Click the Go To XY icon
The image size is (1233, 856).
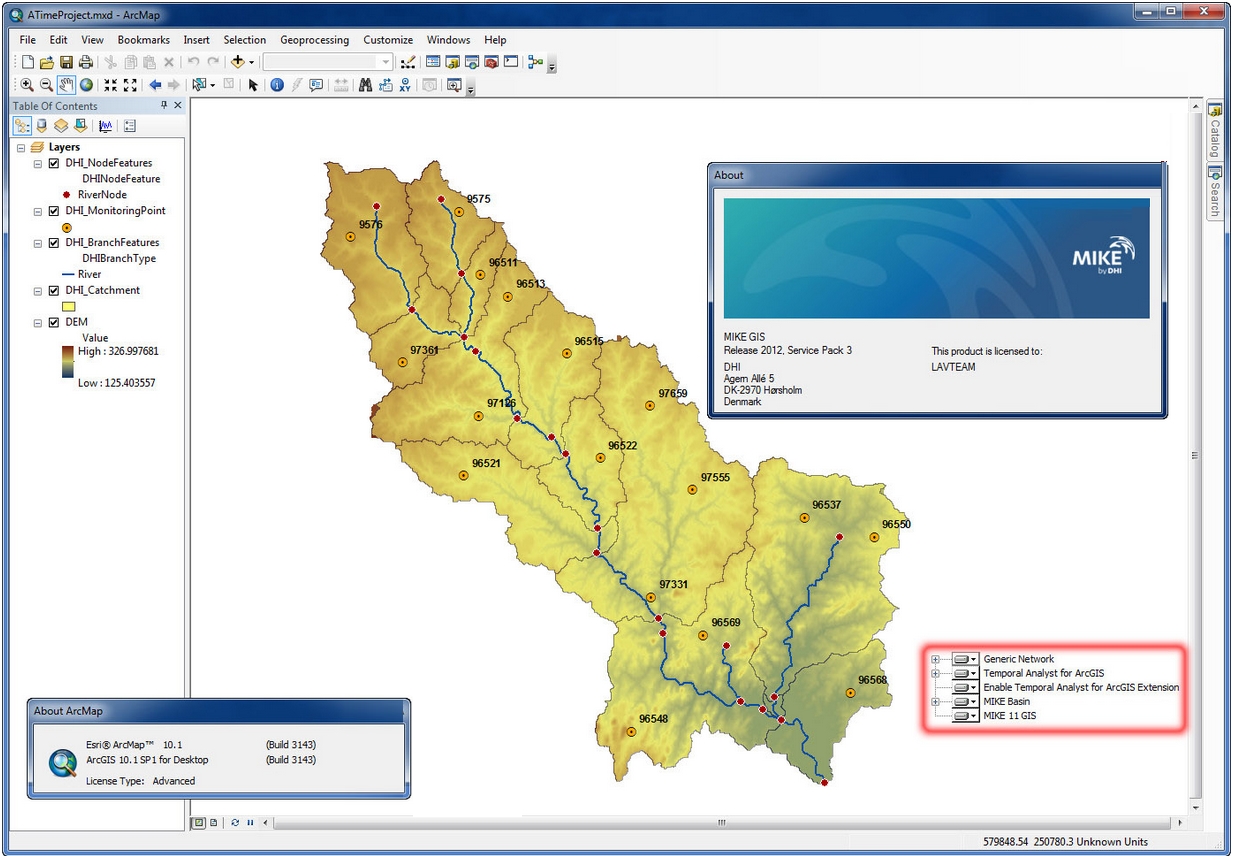pos(405,85)
